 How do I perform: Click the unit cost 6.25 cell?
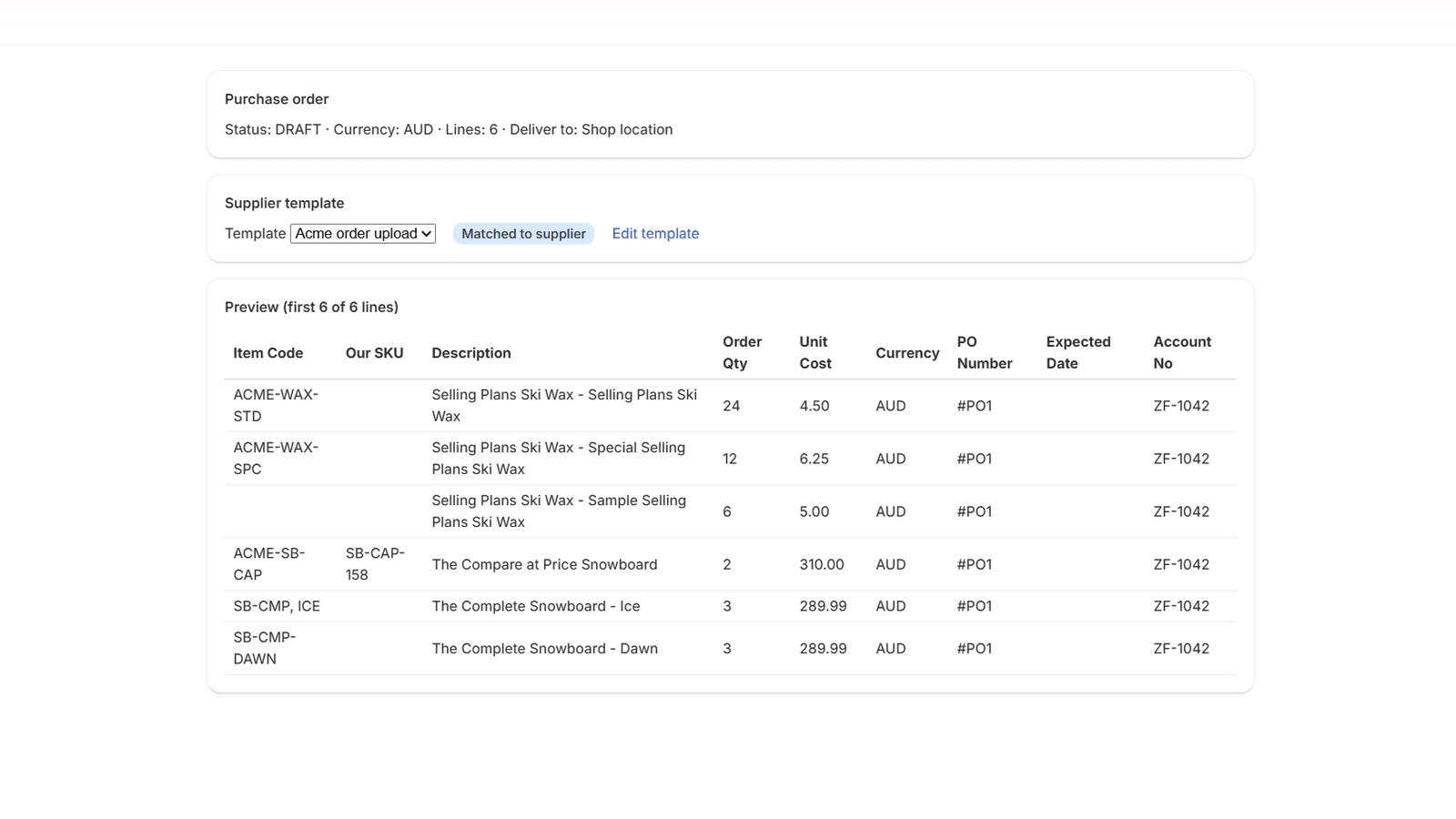pyautogui.click(x=814, y=459)
